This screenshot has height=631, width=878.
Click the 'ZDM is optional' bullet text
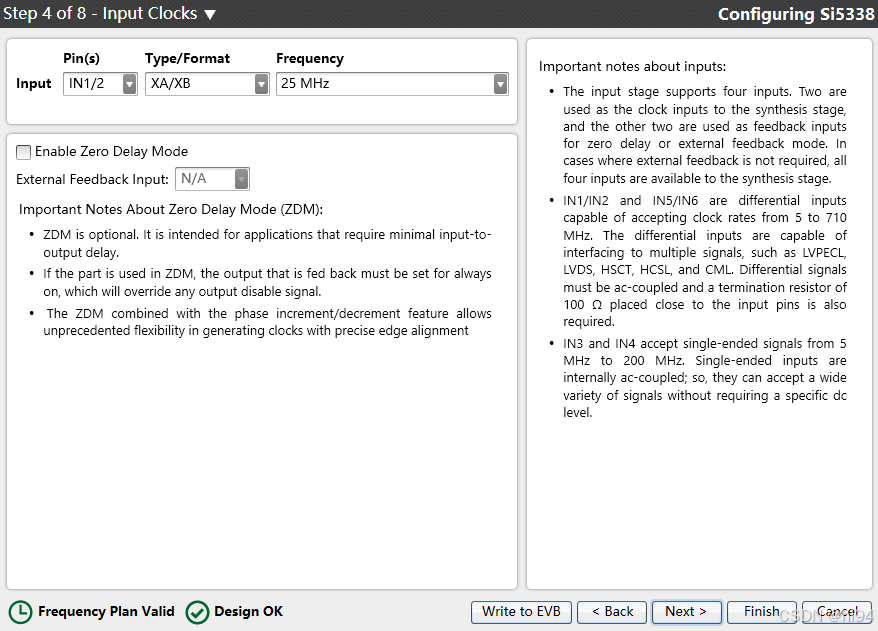click(x=267, y=244)
